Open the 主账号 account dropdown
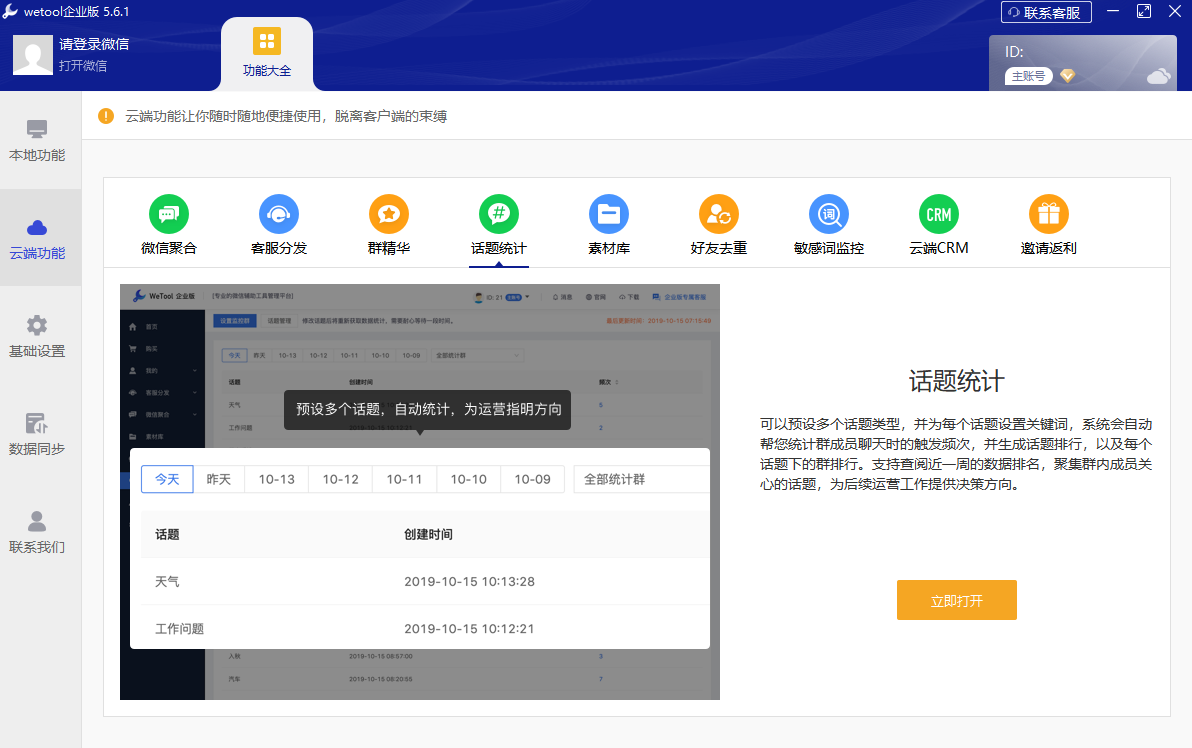This screenshot has height=748, width=1192. coord(1028,75)
